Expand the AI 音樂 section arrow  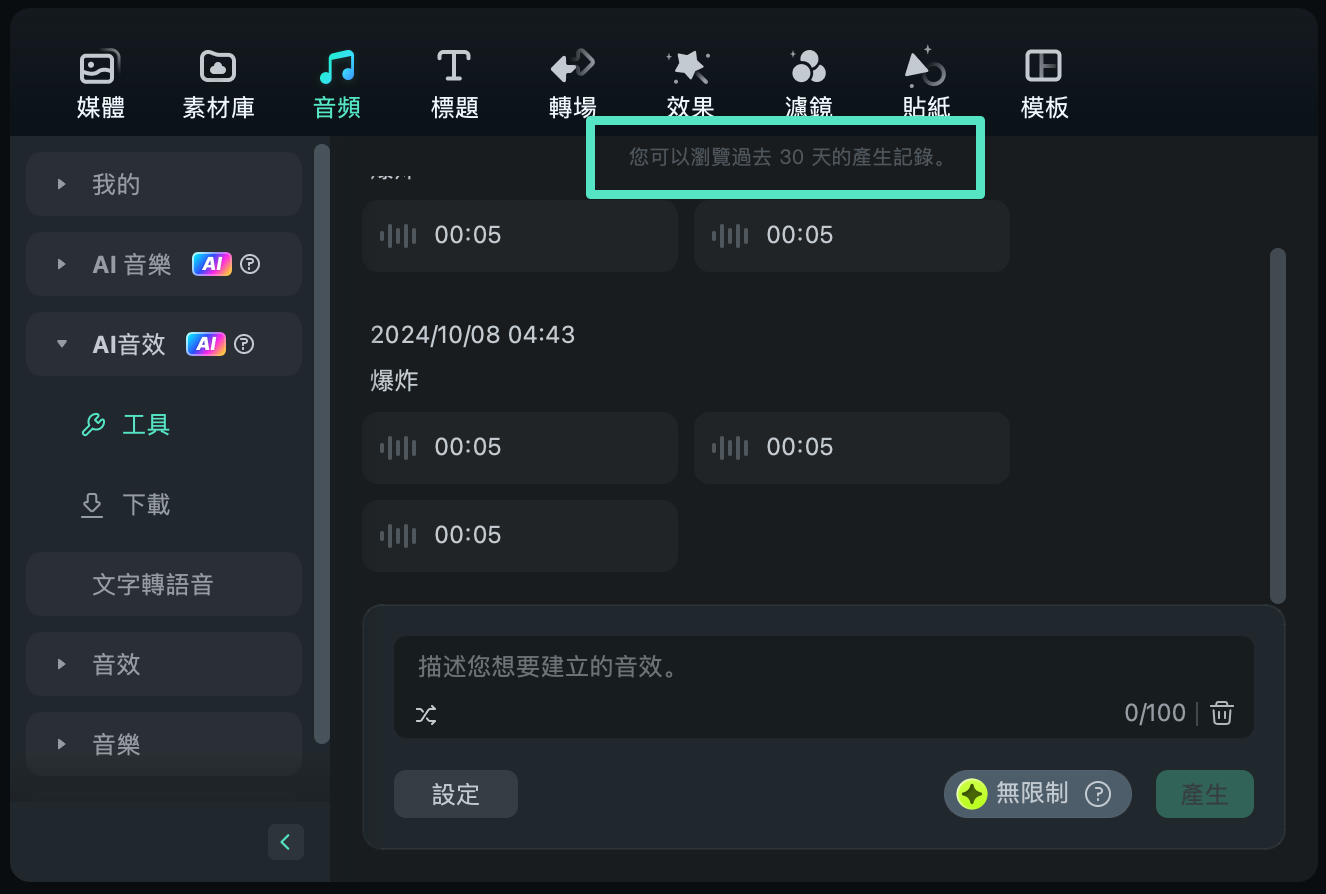62,264
